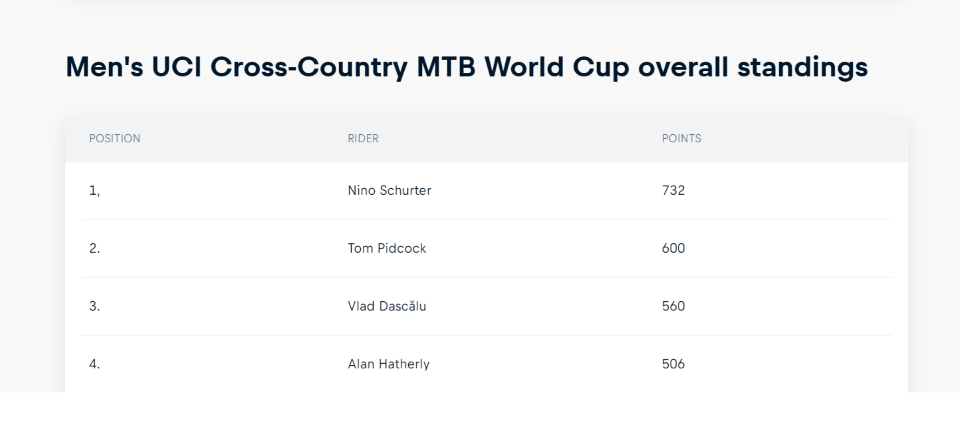Click position number 2 in table
Viewport: 960px width, 431px height.
(x=94, y=248)
